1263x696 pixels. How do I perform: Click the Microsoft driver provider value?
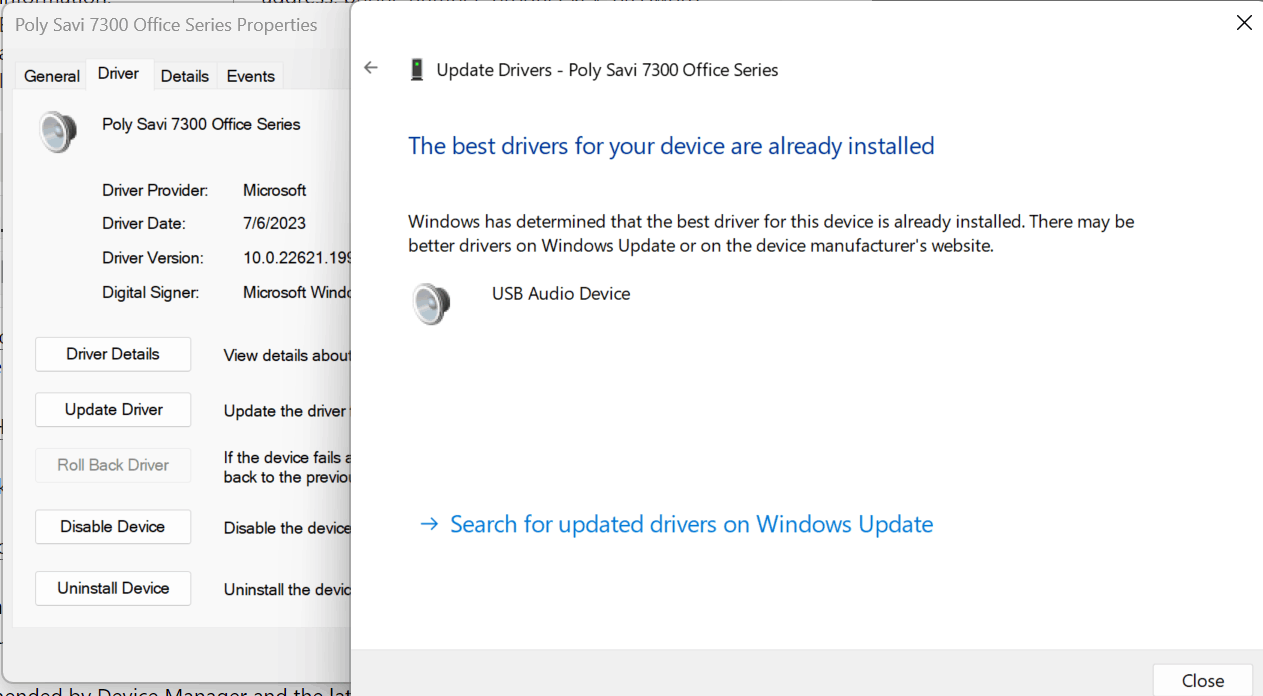point(275,190)
